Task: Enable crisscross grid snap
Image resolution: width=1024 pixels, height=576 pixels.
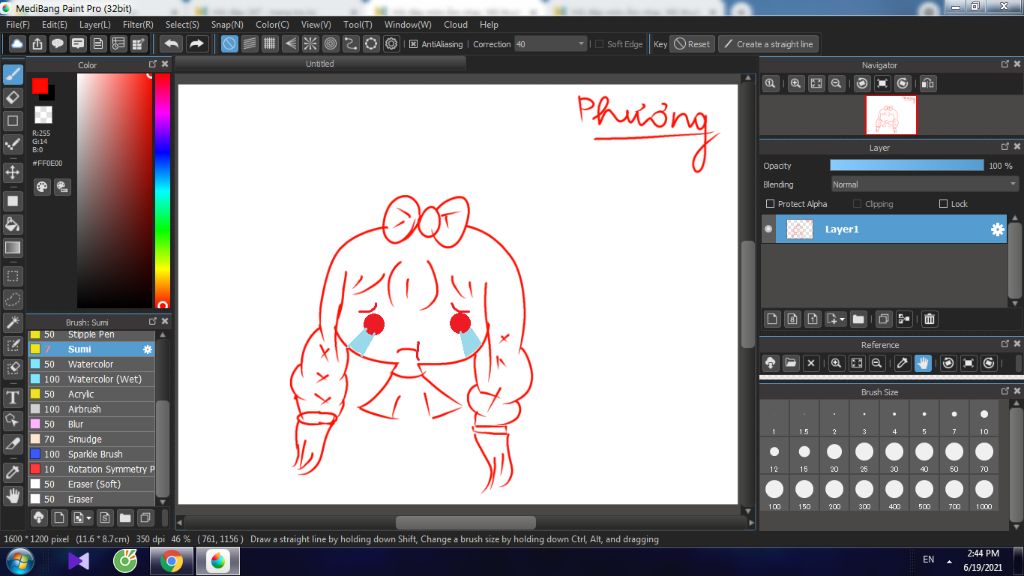Action: (x=270, y=44)
